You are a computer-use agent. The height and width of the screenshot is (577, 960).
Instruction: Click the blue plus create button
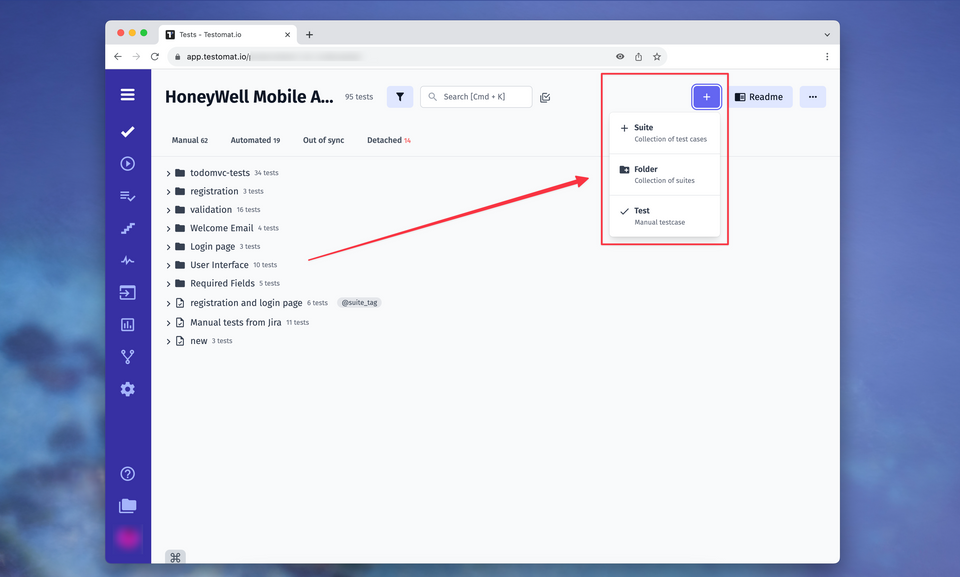pos(706,97)
